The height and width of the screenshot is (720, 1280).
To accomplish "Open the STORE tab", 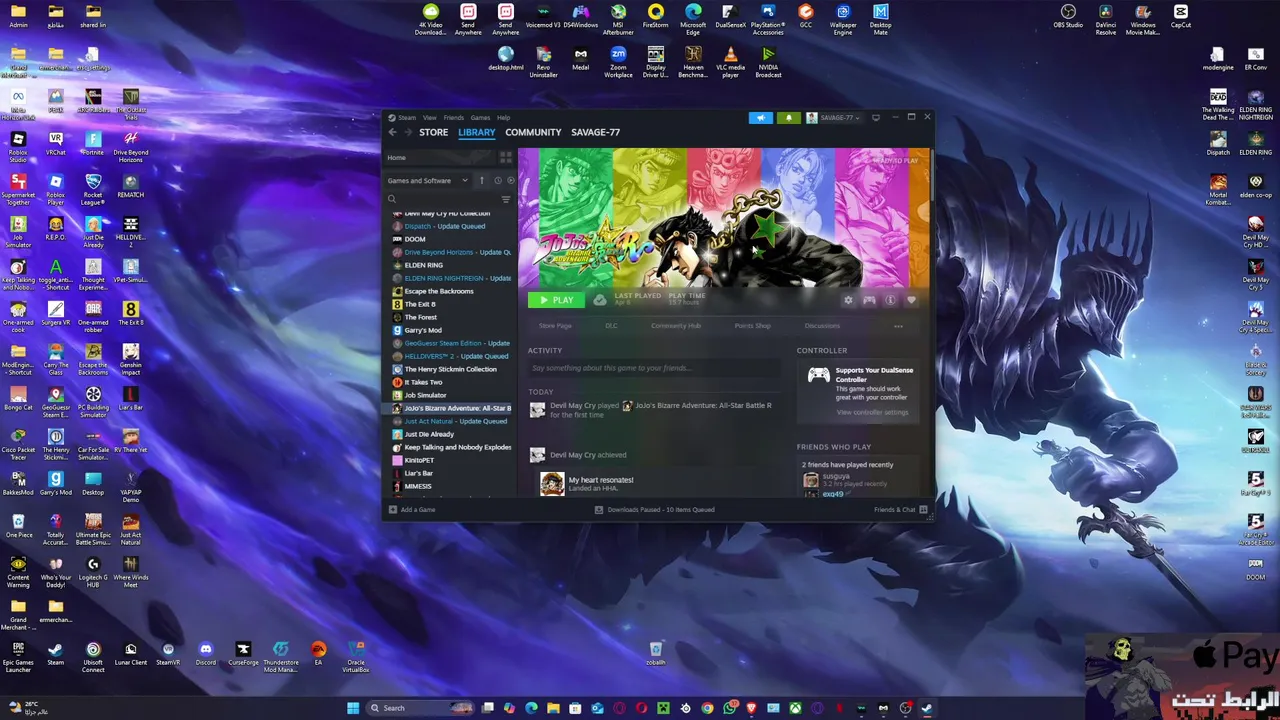I will [x=433, y=132].
